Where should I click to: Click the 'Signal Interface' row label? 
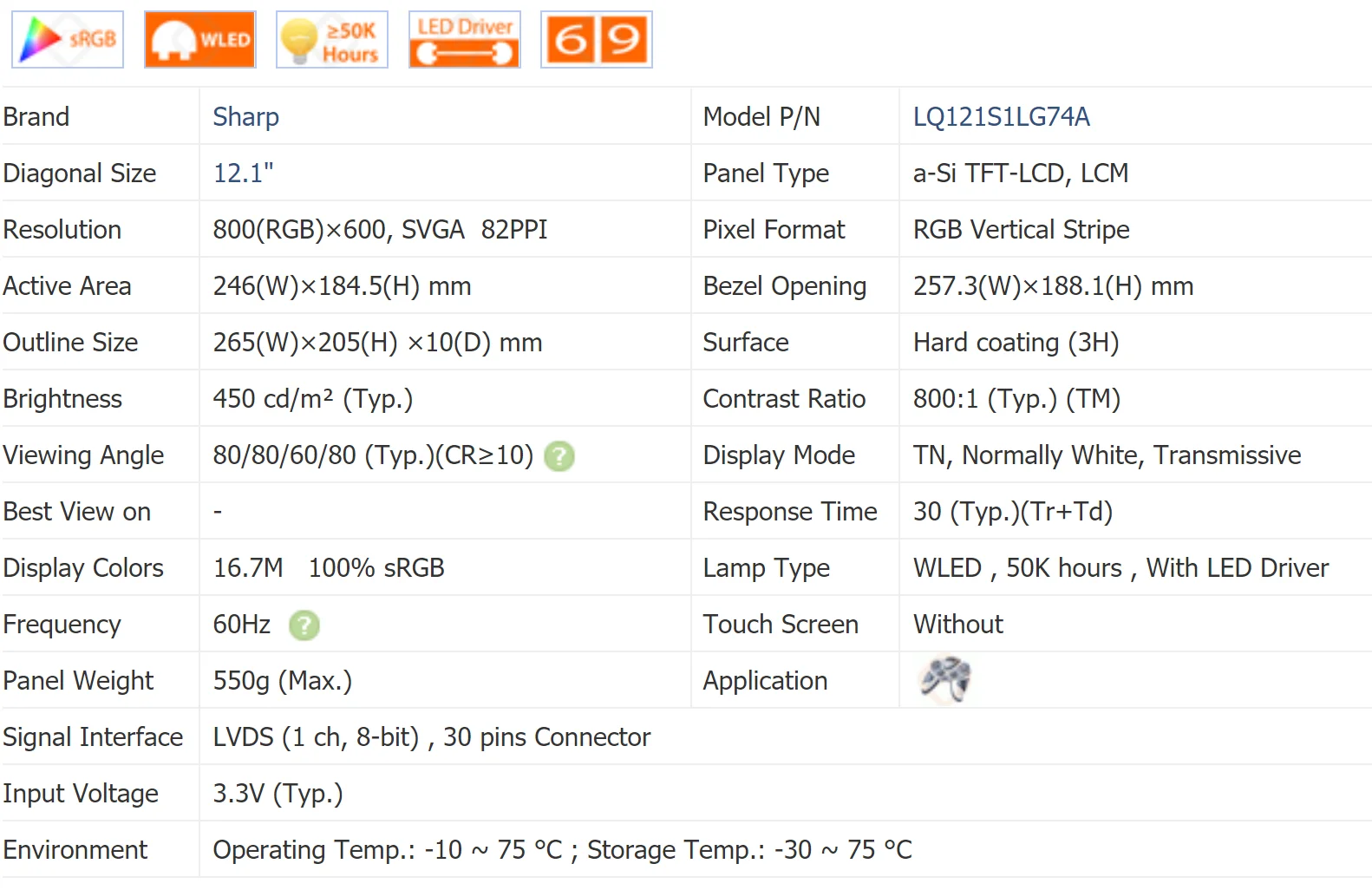coord(94,737)
